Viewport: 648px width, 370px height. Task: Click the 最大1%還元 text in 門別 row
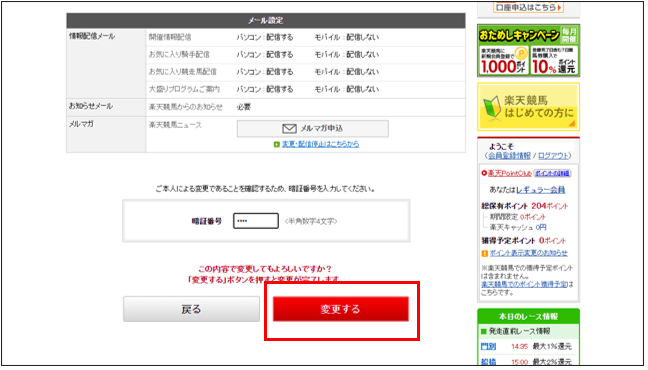coord(552,346)
